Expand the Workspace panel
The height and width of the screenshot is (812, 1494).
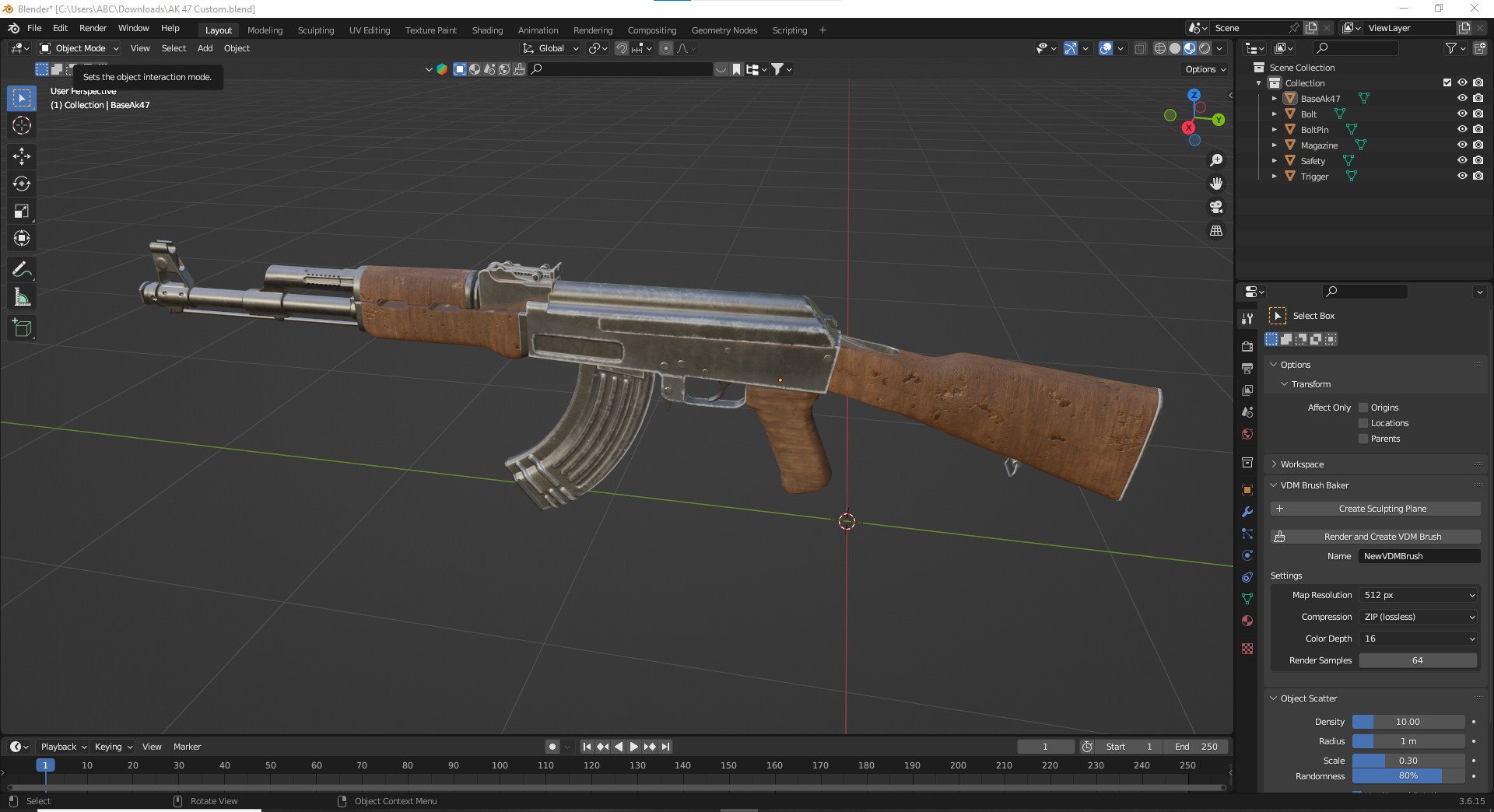click(x=1302, y=464)
